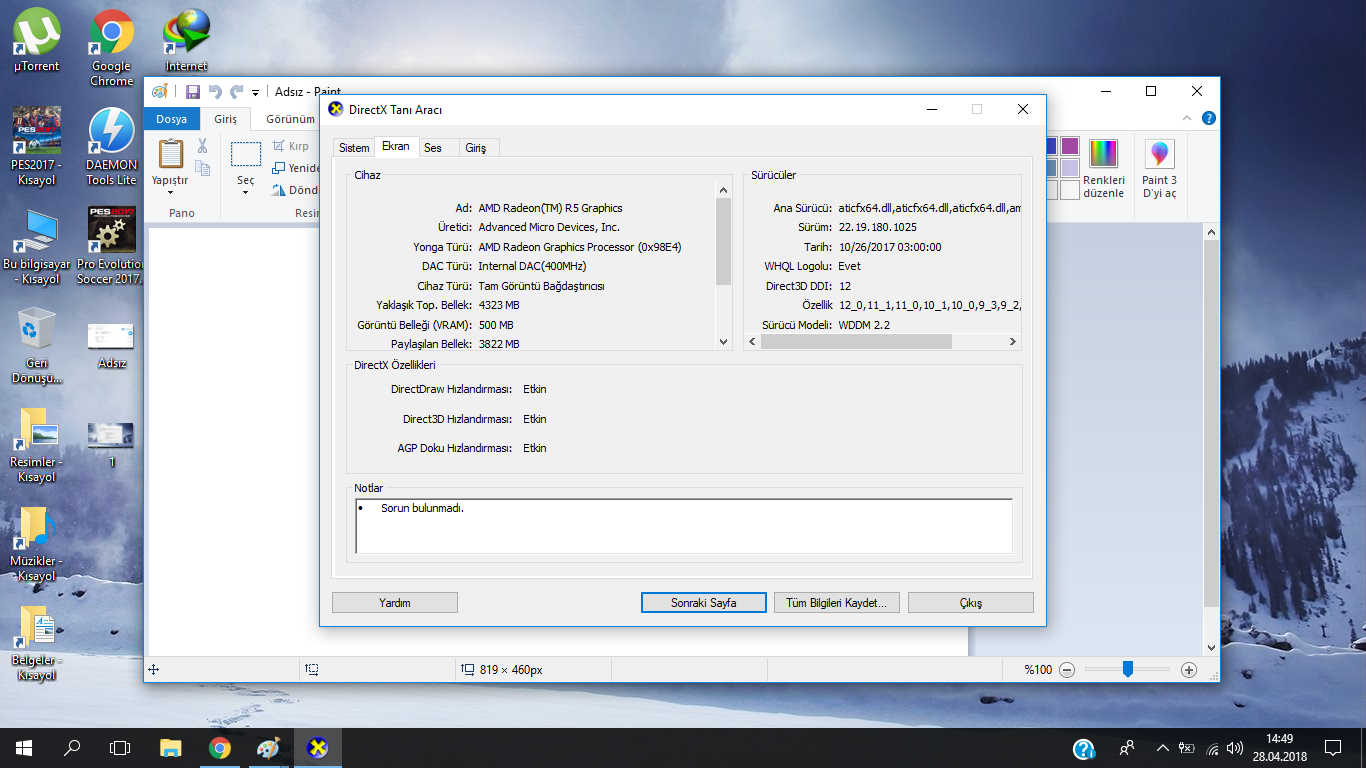
Task: Go to Sonraki Sayfa
Action: coord(704,603)
